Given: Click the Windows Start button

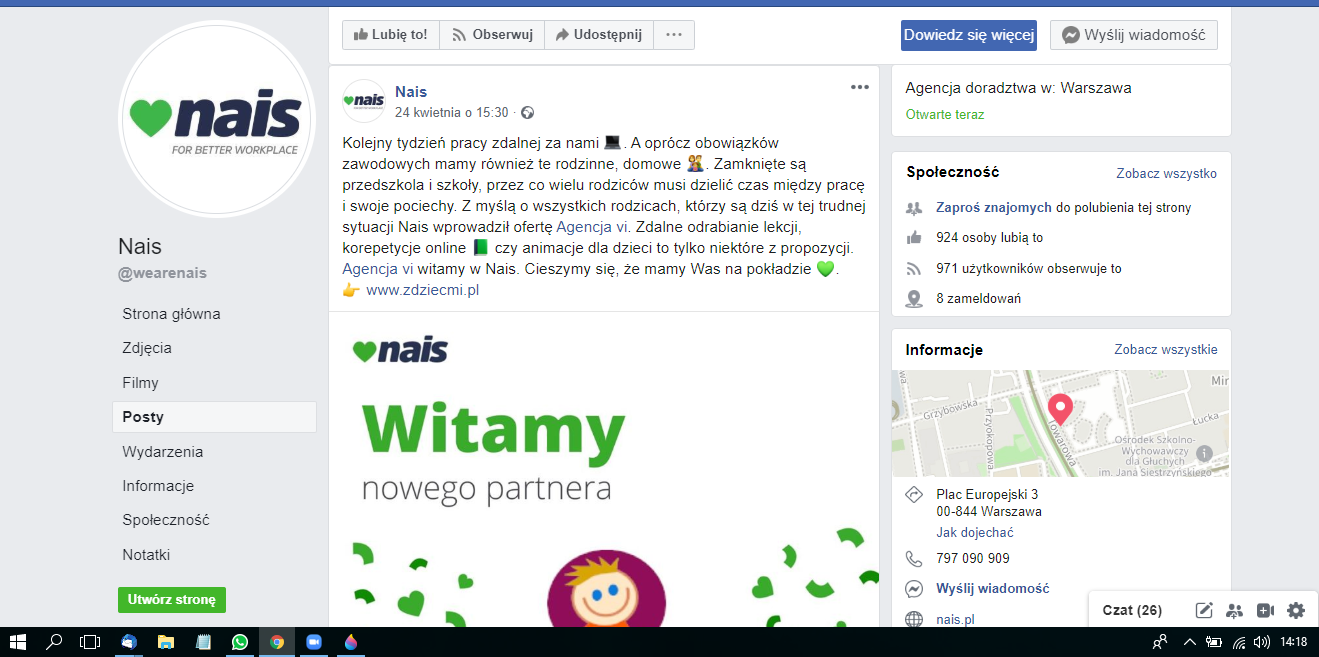Looking at the screenshot, I should [18, 642].
